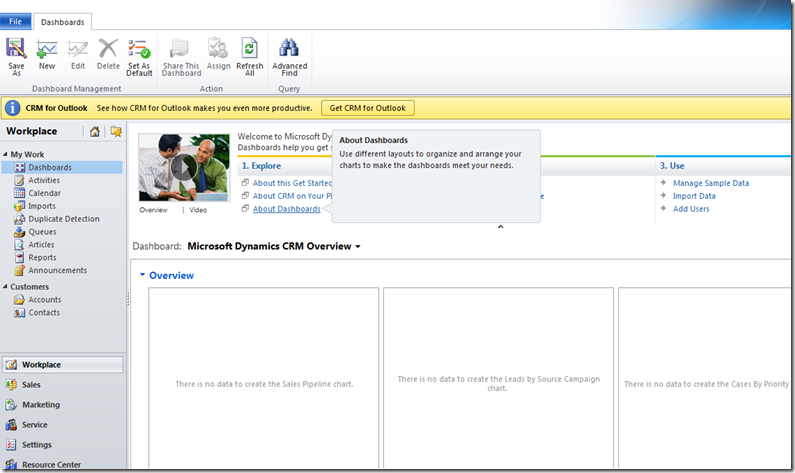Open Activities in the navigation pane
The width and height of the screenshot is (795, 473).
[44, 180]
